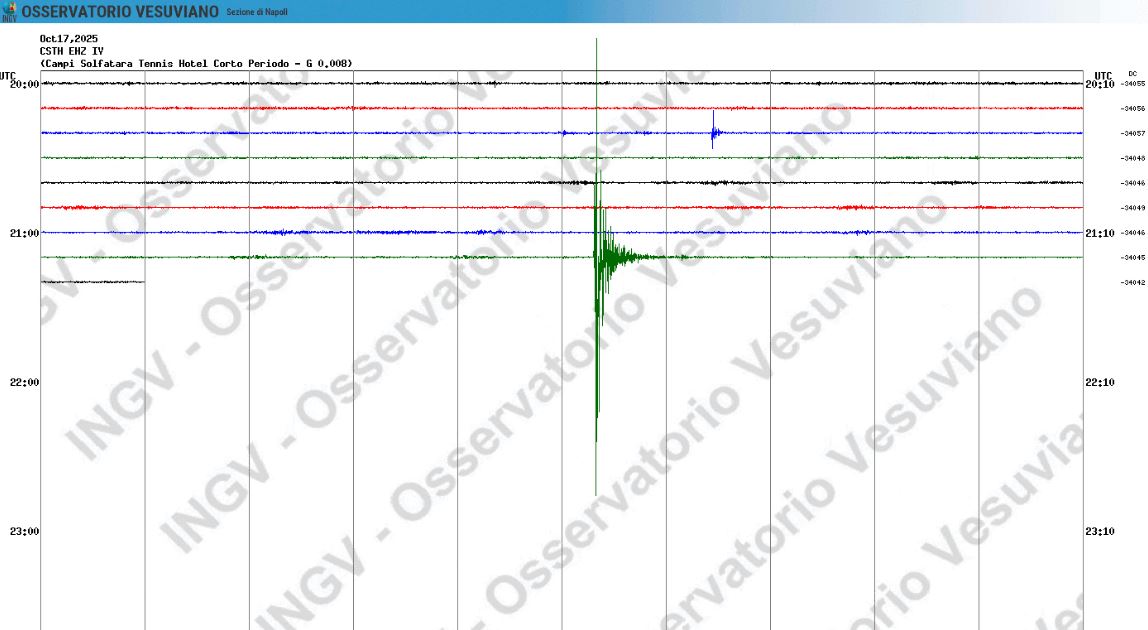Click the small blue event spike on trace
This screenshot has width=1148, height=630.
tap(713, 132)
